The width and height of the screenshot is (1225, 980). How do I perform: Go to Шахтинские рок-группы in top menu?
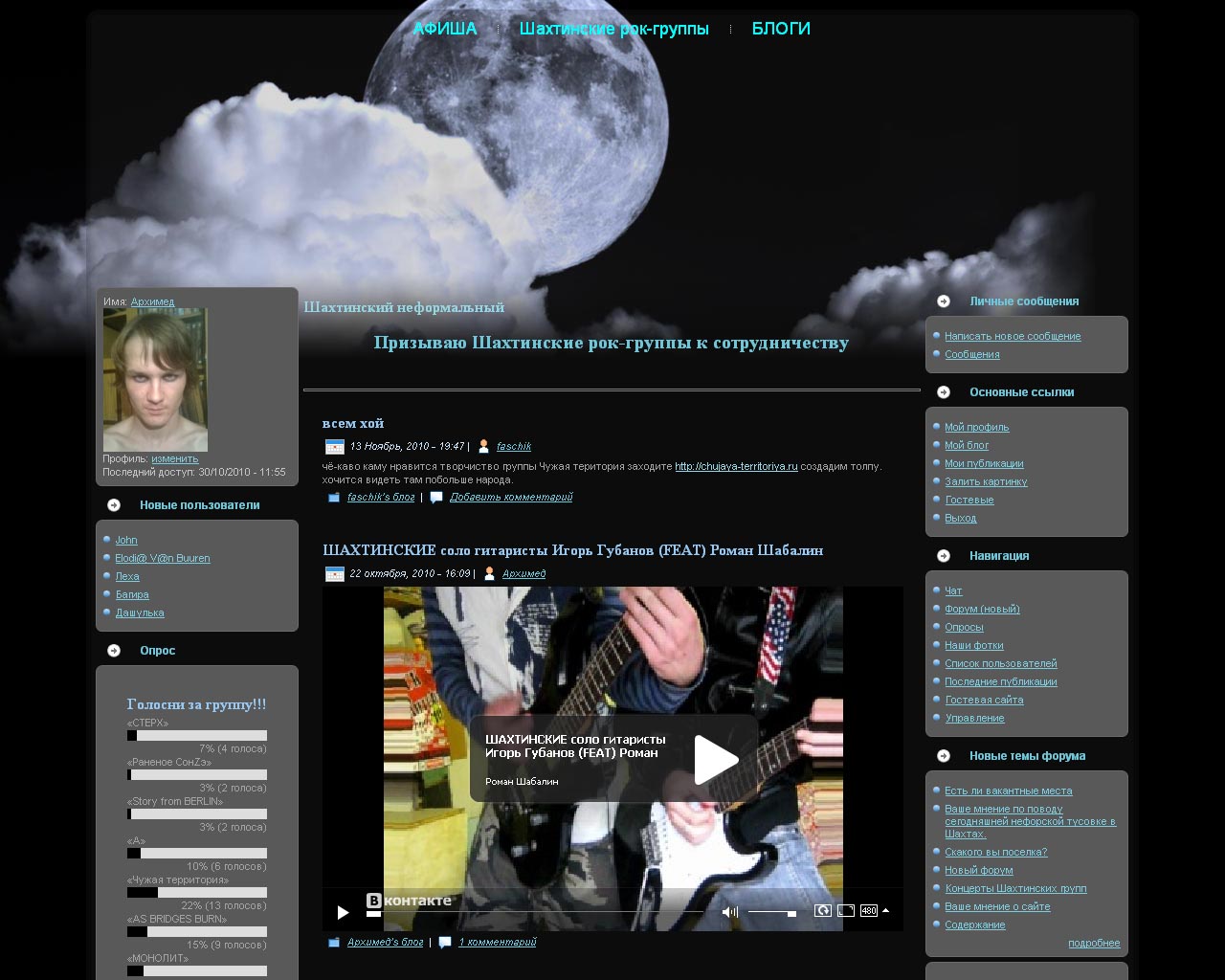coord(613,29)
